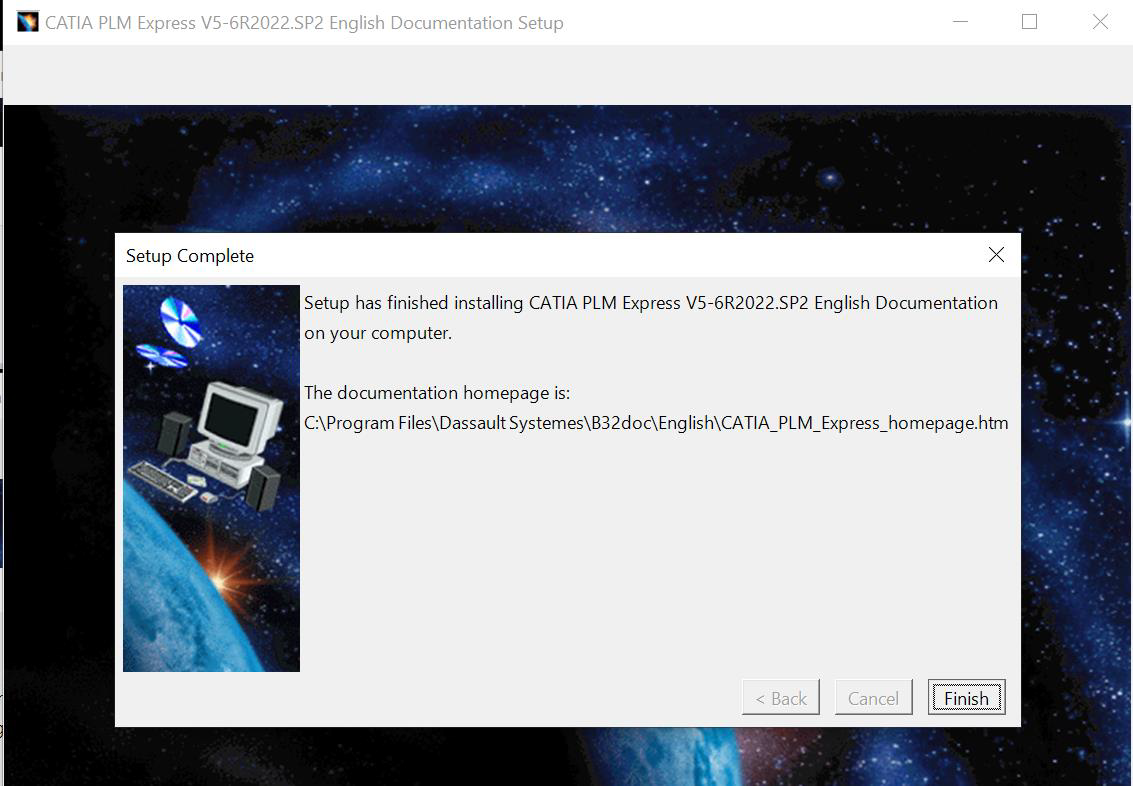
Task: Click the CATIA setup icon in title bar
Action: click(x=27, y=22)
